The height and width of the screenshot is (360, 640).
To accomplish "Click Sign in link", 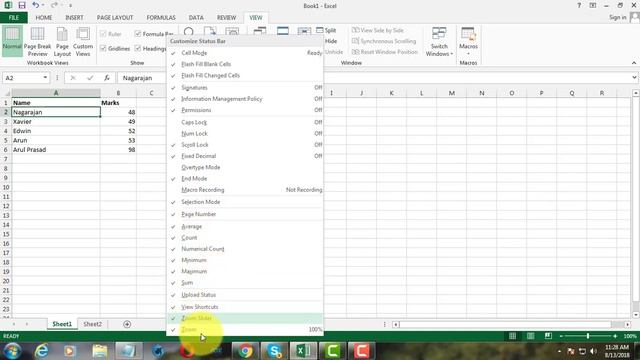I will coord(618,17).
